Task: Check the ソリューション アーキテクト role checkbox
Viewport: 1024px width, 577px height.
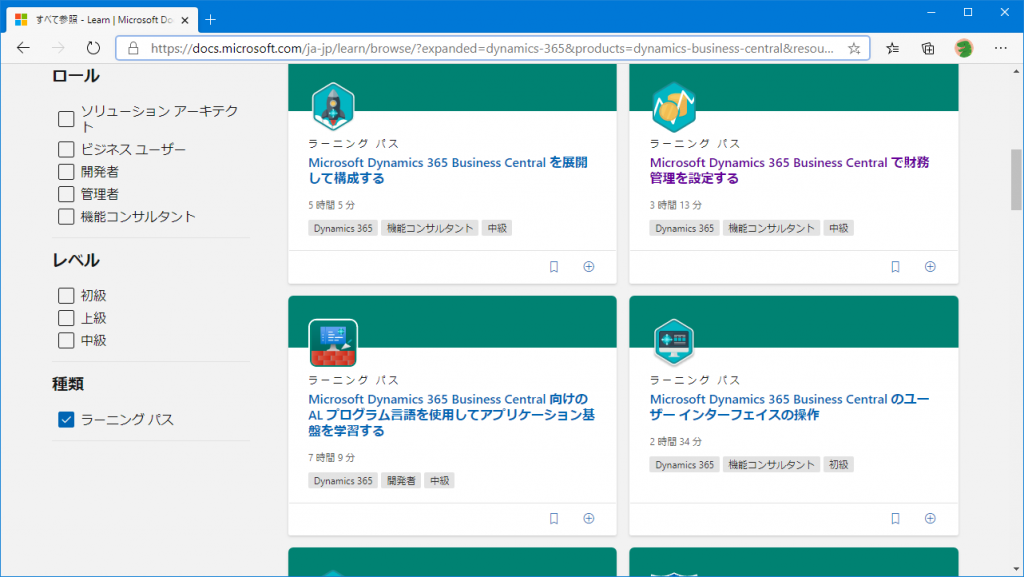Action: pos(66,119)
